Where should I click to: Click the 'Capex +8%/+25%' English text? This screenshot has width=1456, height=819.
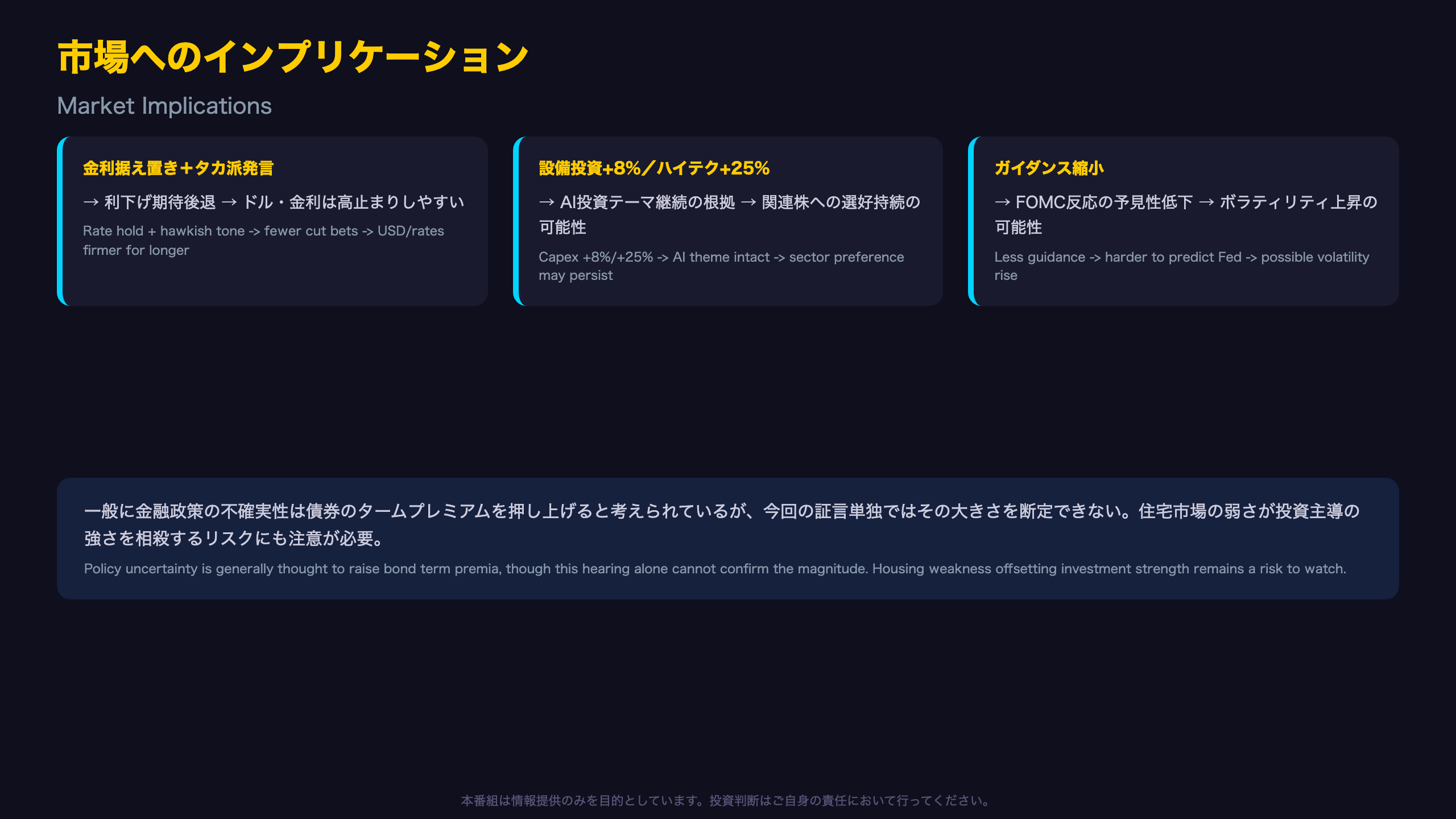[721, 266]
